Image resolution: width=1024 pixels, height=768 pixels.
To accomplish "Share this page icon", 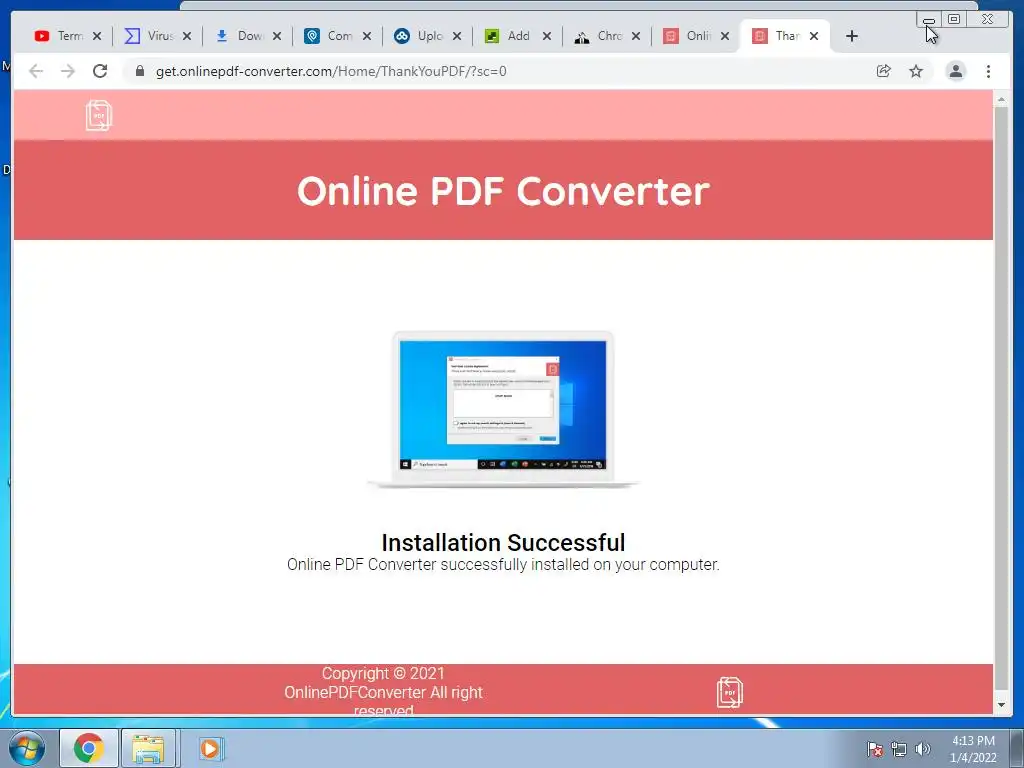I will coord(884,71).
